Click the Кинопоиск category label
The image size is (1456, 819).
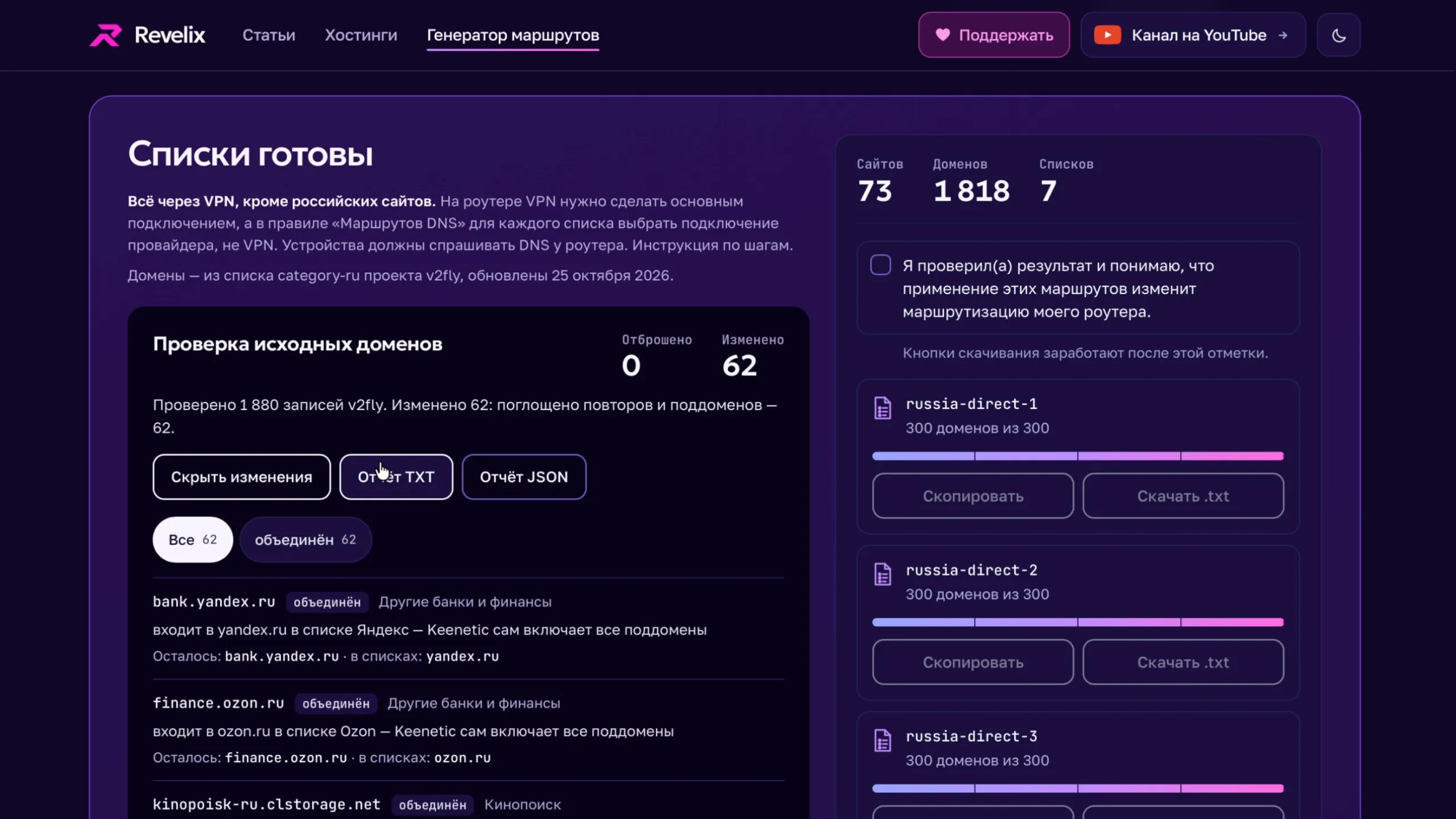(523, 805)
